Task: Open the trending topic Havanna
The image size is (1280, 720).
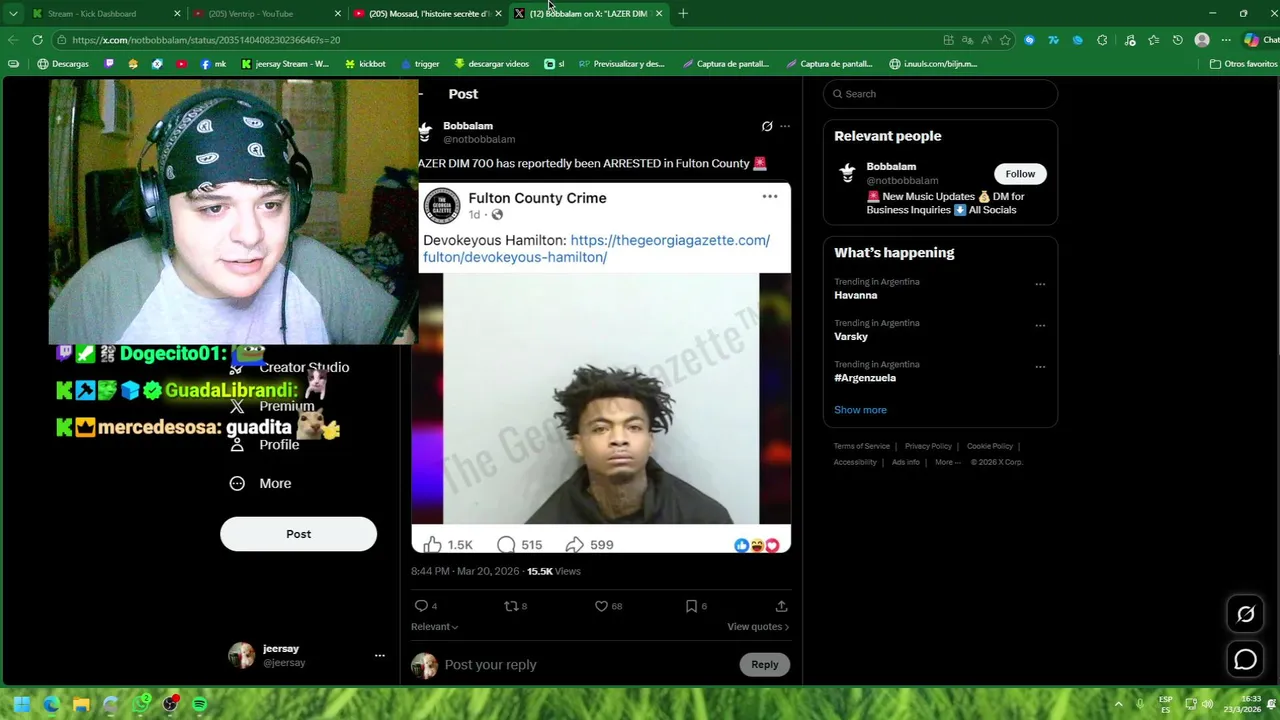Action: pyautogui.click(x=856, y=295)
